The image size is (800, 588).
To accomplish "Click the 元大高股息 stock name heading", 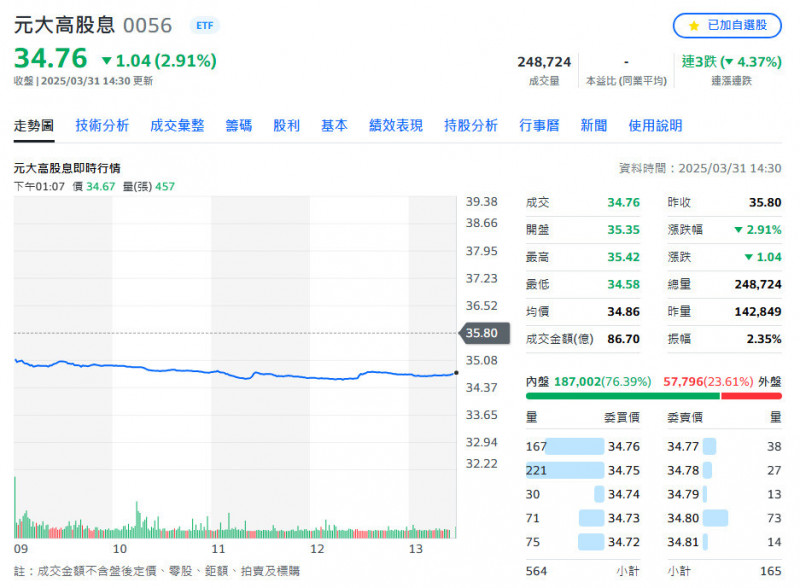I will (64, 25).
